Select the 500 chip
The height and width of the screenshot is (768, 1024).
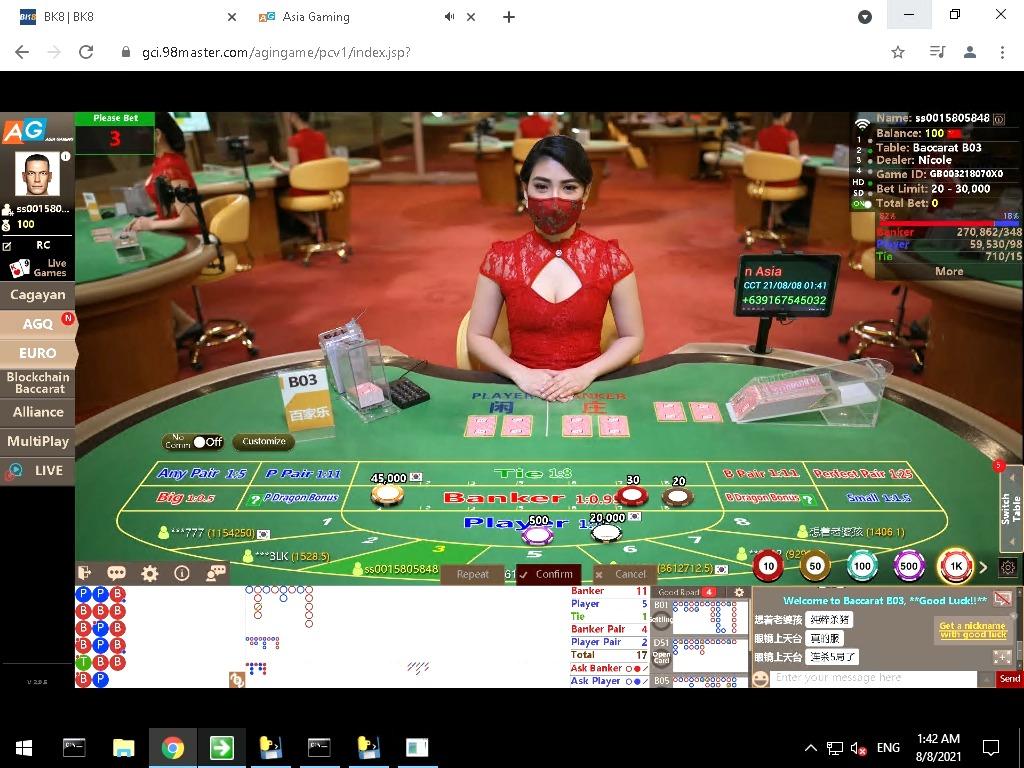point(909,566)
